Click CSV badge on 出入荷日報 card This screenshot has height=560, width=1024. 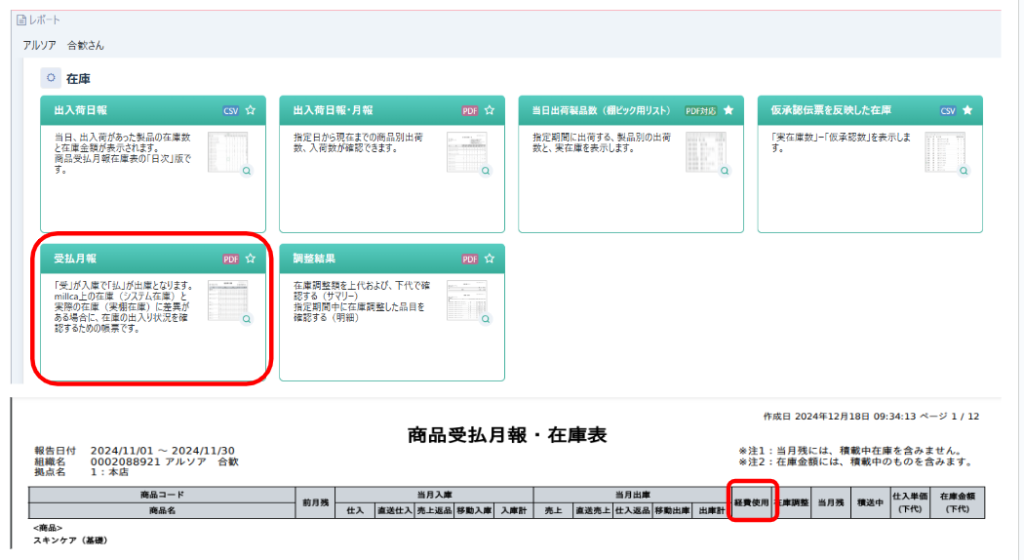[231, 110]
